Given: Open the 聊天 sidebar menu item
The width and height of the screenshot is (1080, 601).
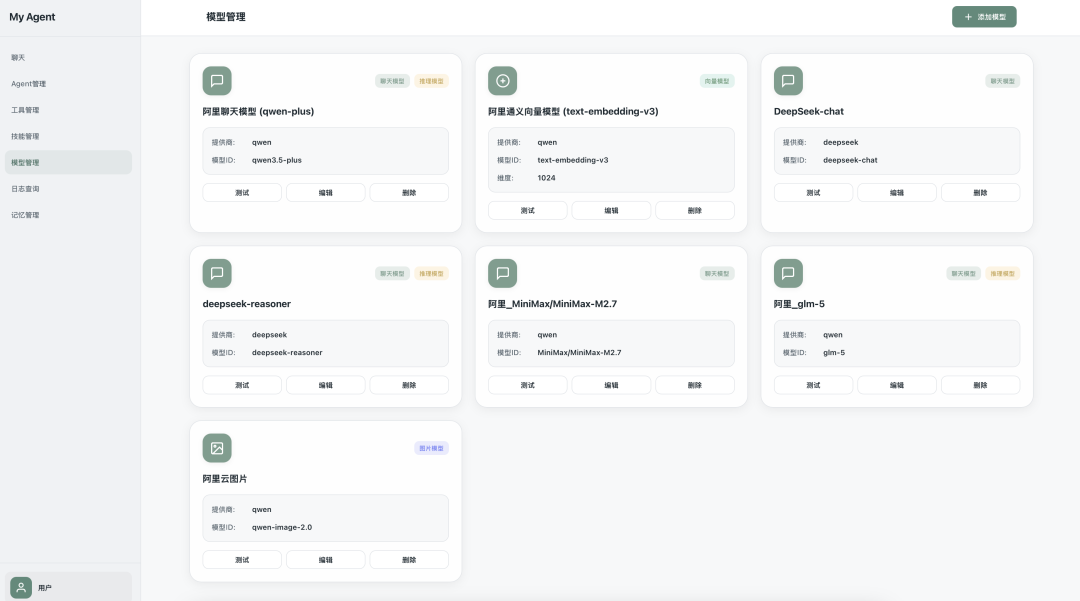Looking at the screenshot, I should coord(19,58).
